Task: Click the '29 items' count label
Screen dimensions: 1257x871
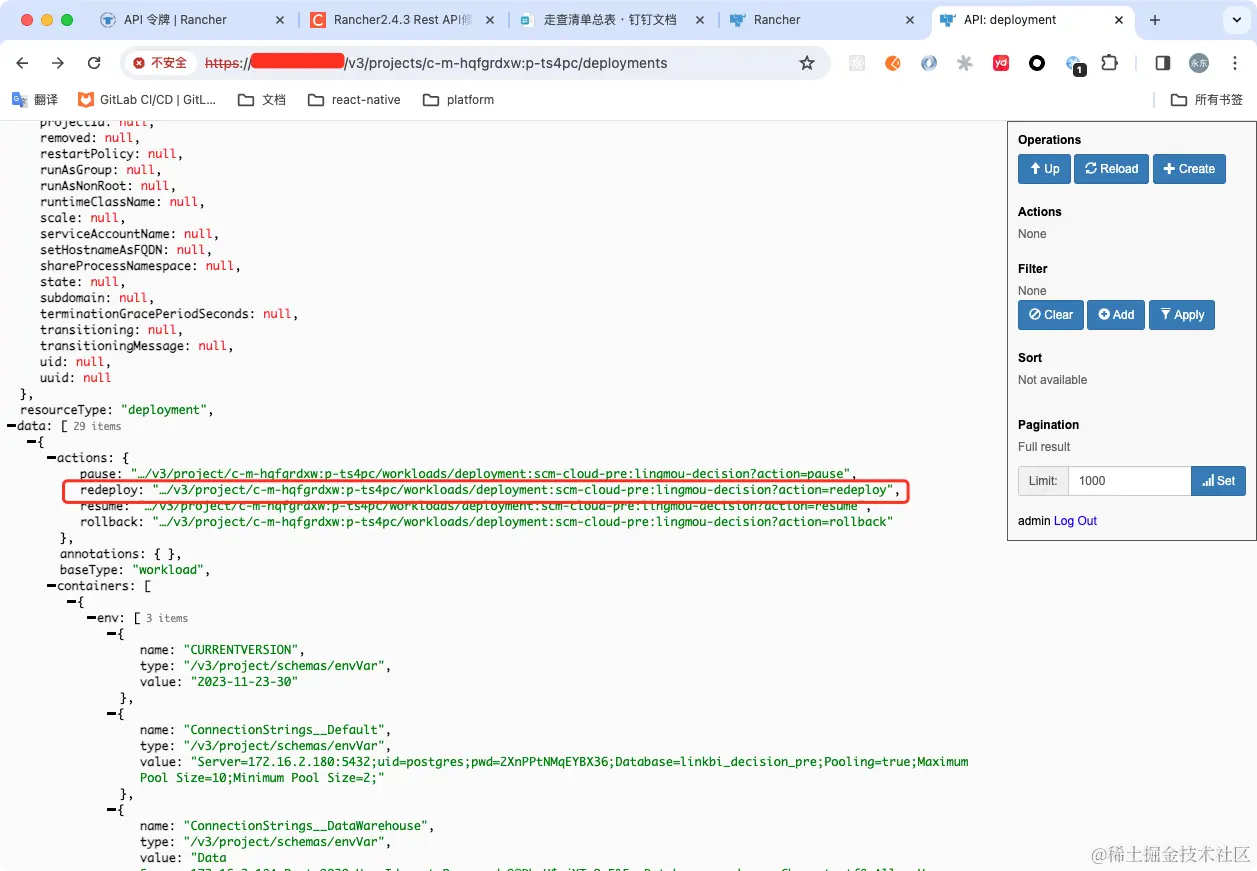Action: [x=97, y=426]
